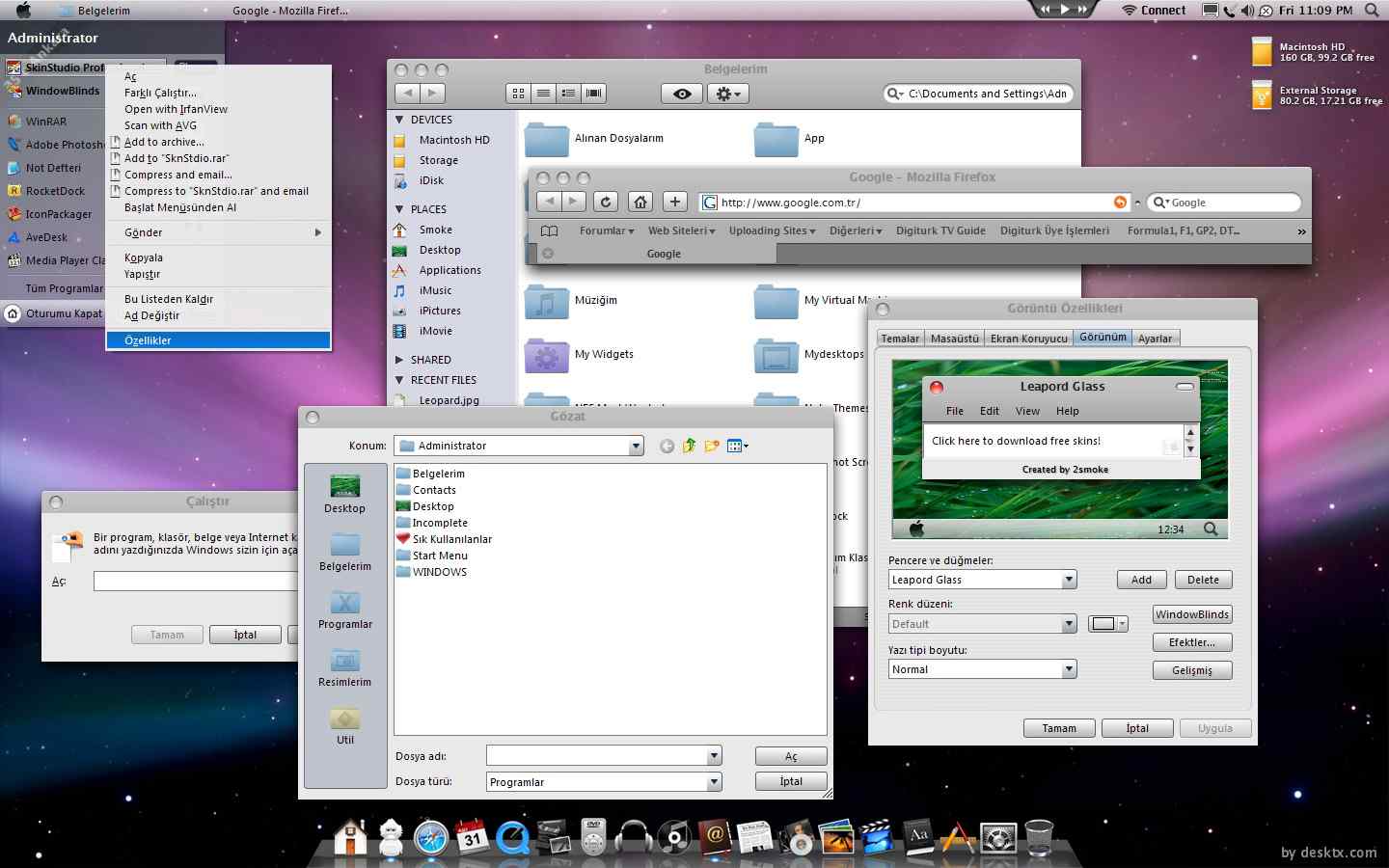Open the iMovie clapperboard dock icon
The image size is (1389, 868).
pos(877,837)
